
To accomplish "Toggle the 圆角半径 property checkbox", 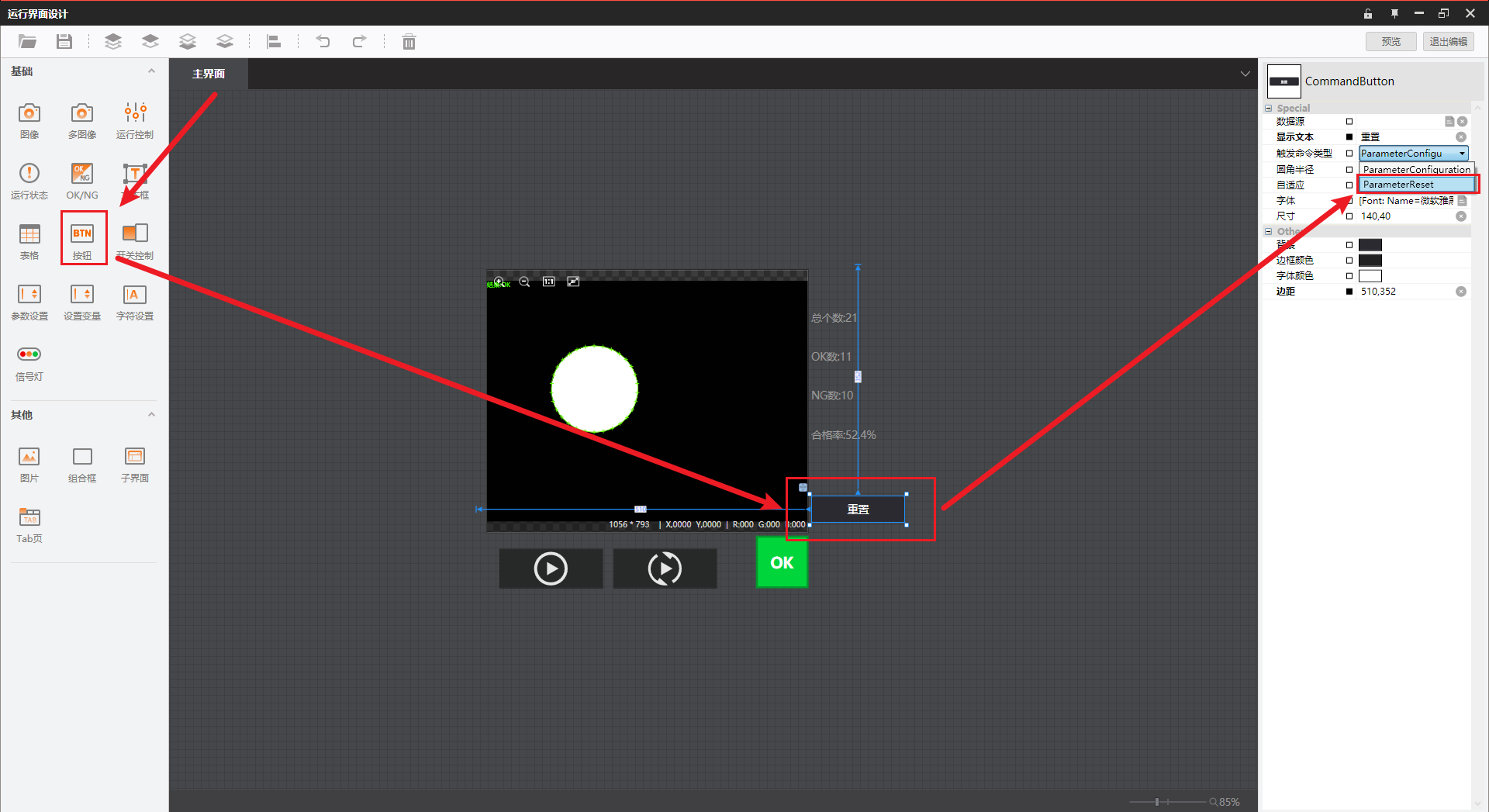I will pos(1349,169).
